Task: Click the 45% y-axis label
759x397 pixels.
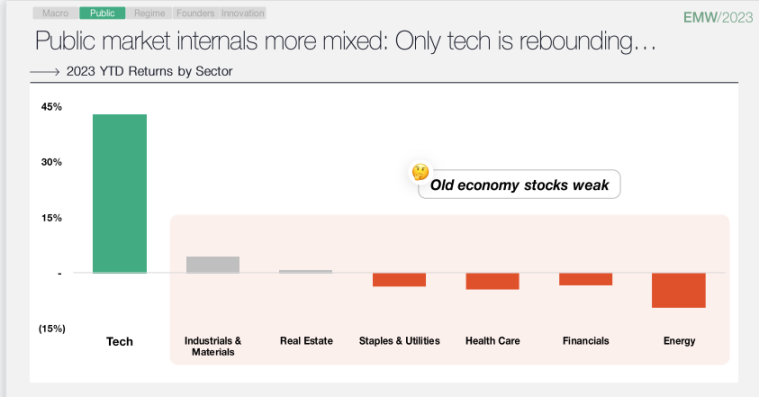Action: pyautogui.click(x=51, y=107)
